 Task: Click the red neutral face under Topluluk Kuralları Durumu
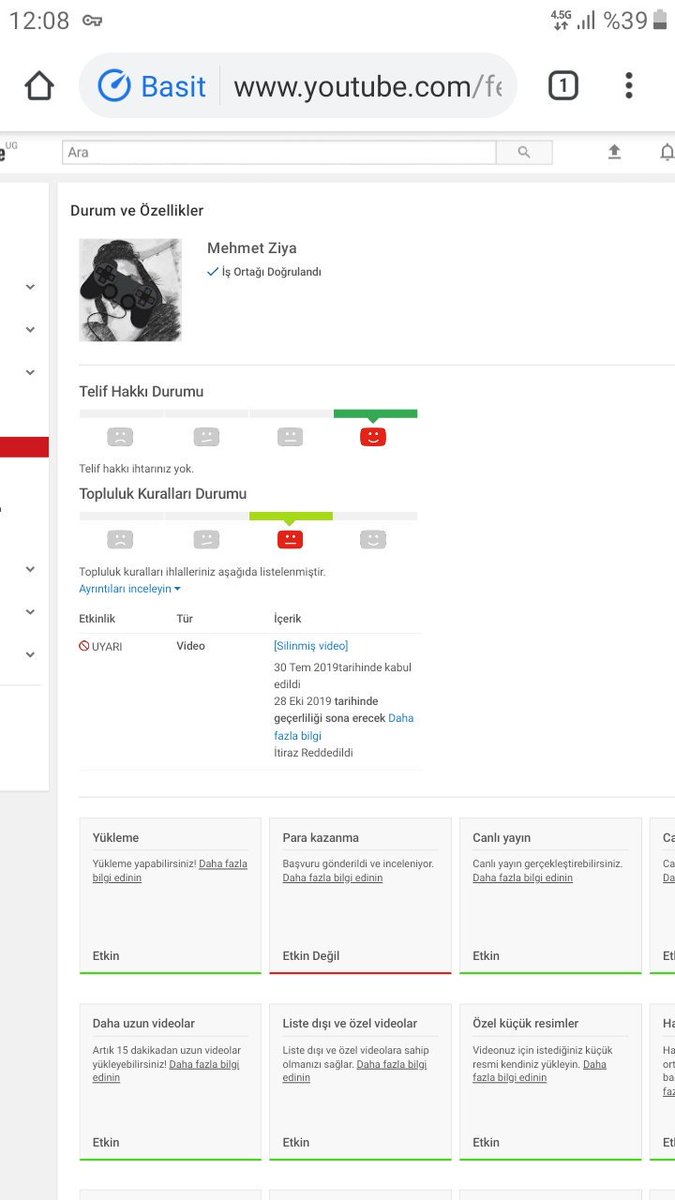pyautogui.click(x=290, y=539)
